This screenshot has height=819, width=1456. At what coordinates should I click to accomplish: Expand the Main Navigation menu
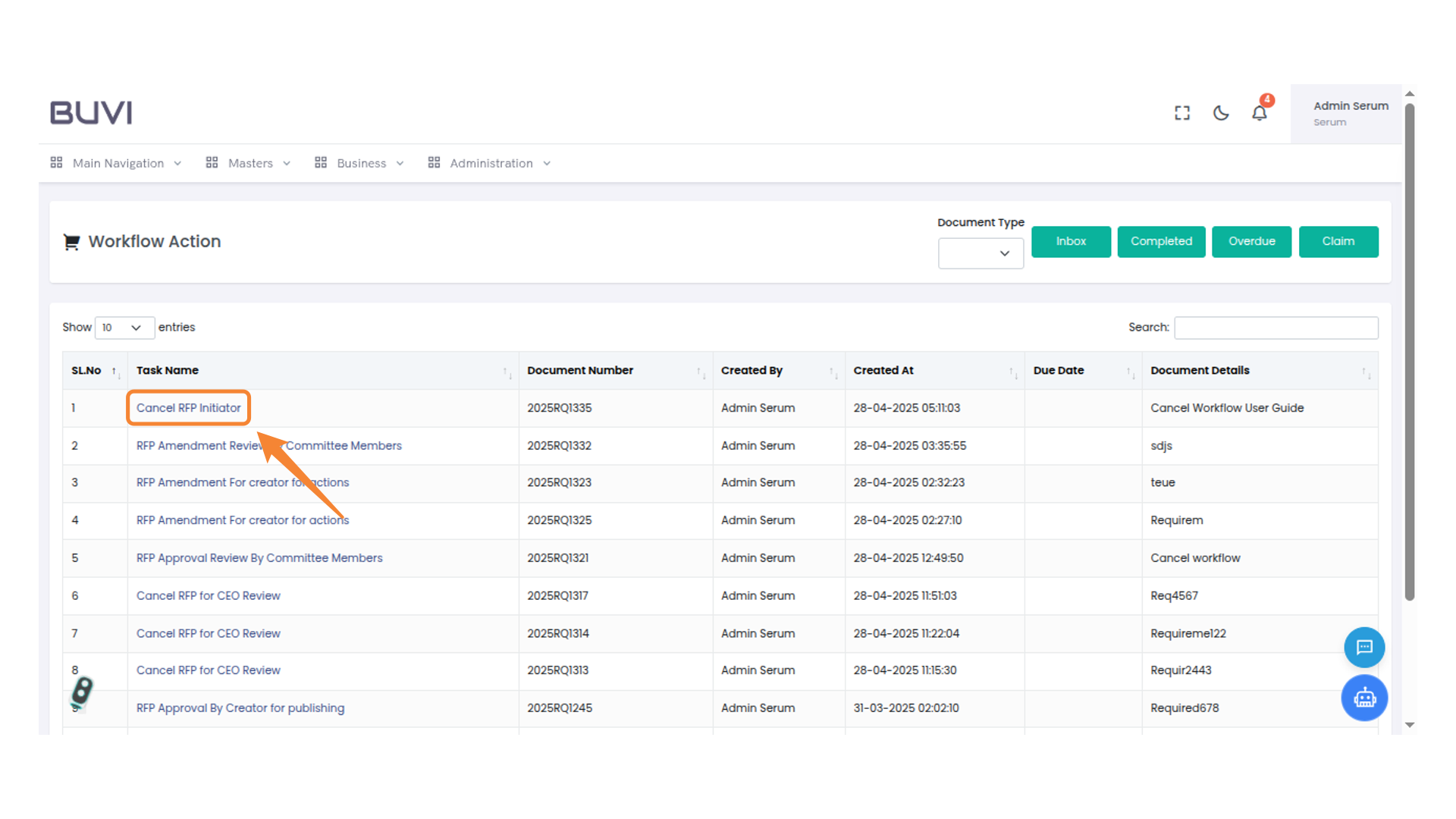coord(118,163)
